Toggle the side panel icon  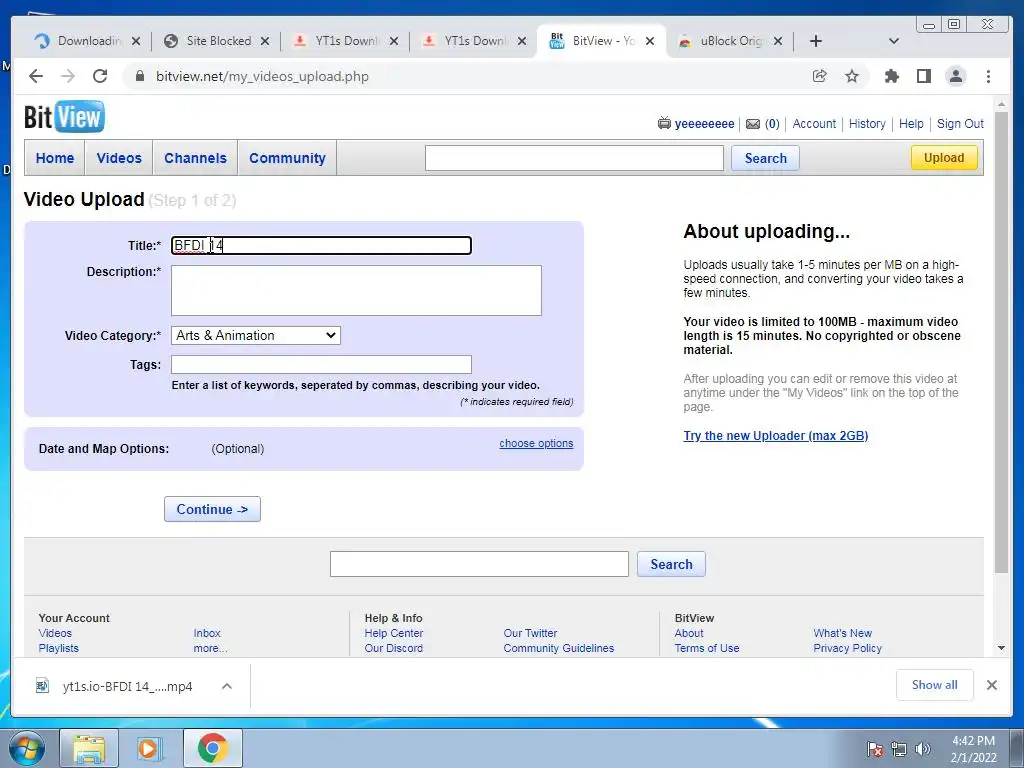[x=923, y=76]
